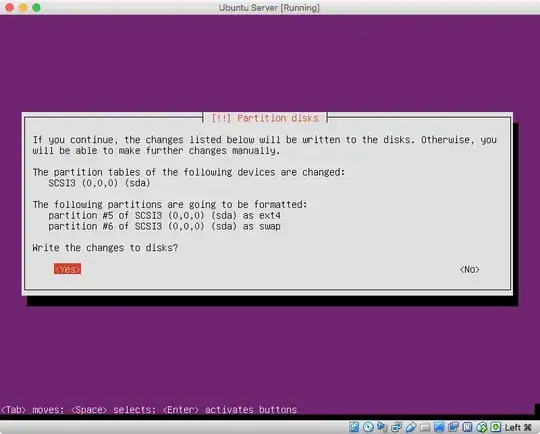This screenshot has height=434, width=540.
Task: Select the highlighted <Yes> button
Action: tap(68, 269)
